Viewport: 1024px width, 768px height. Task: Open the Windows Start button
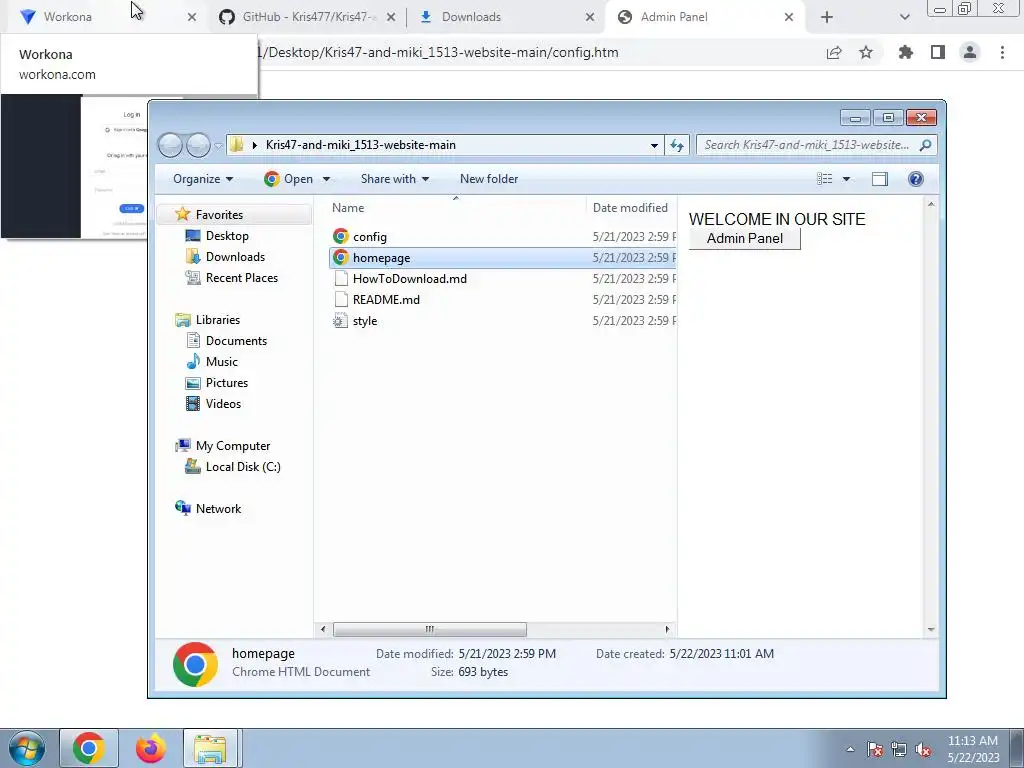tap(26, 748)
